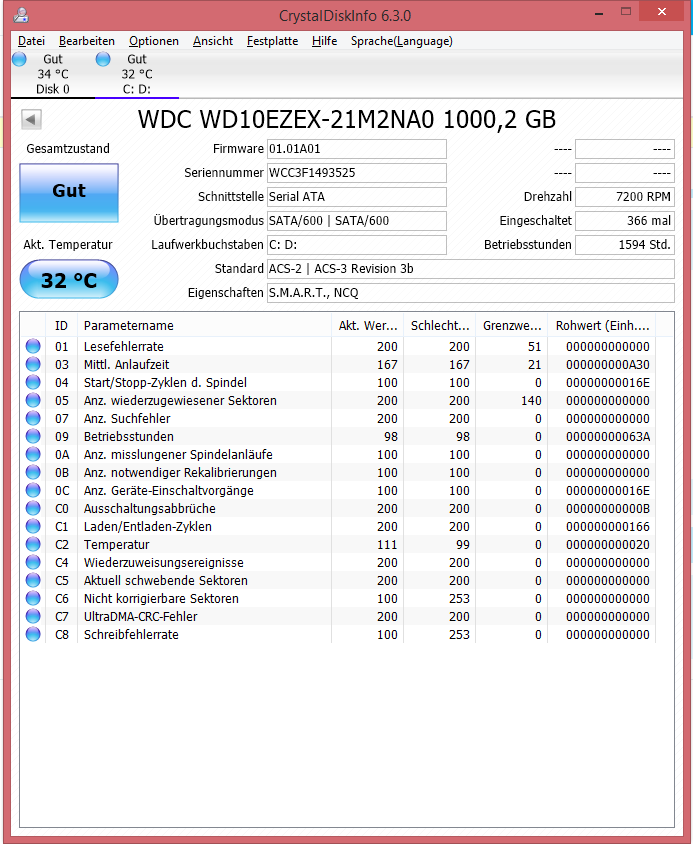Click status icon of Laden/Entladen-Zyklen row
693x844 pixels.
[33, 526]
